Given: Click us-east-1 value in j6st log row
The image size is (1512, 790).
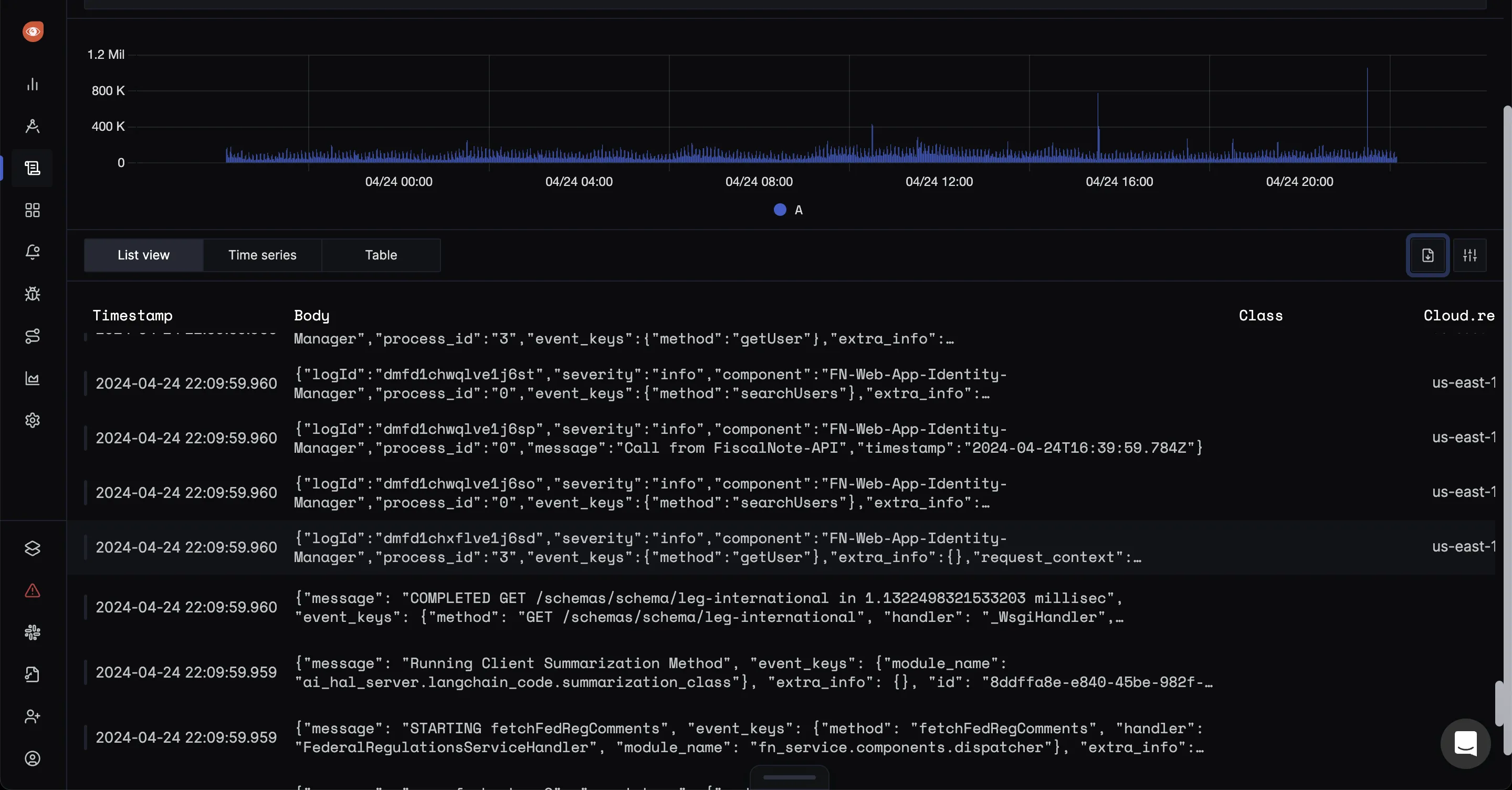Looking at the screenshot, I should click(1464, 382).
